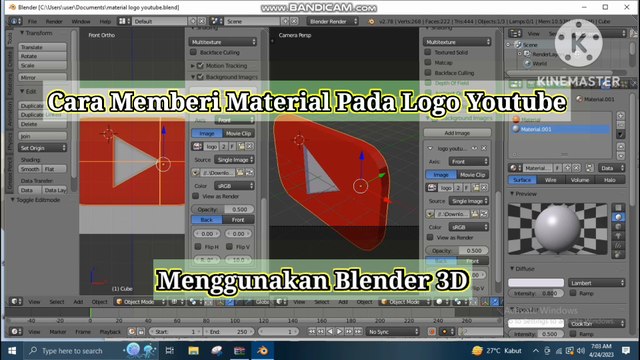
Task: Switch to Wire material type tab
Action: (x=550, y=180)
